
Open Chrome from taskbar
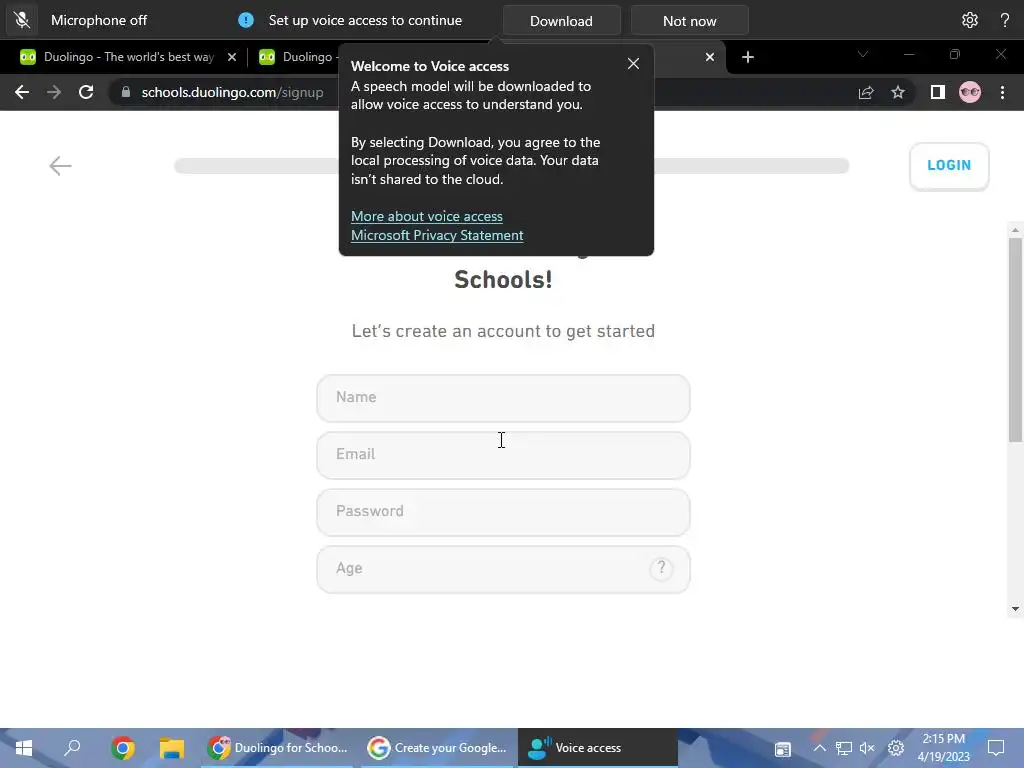[122, 748]
